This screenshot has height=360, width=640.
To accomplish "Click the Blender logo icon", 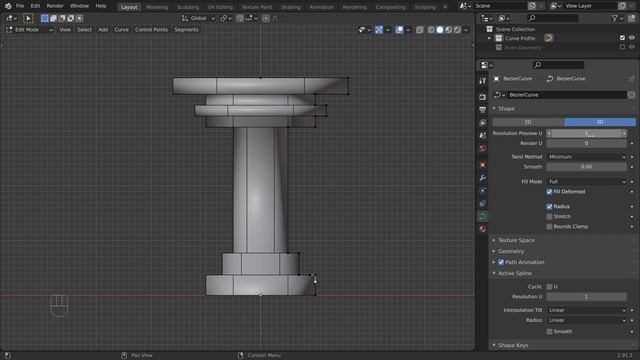I will (x=8, y=6).
